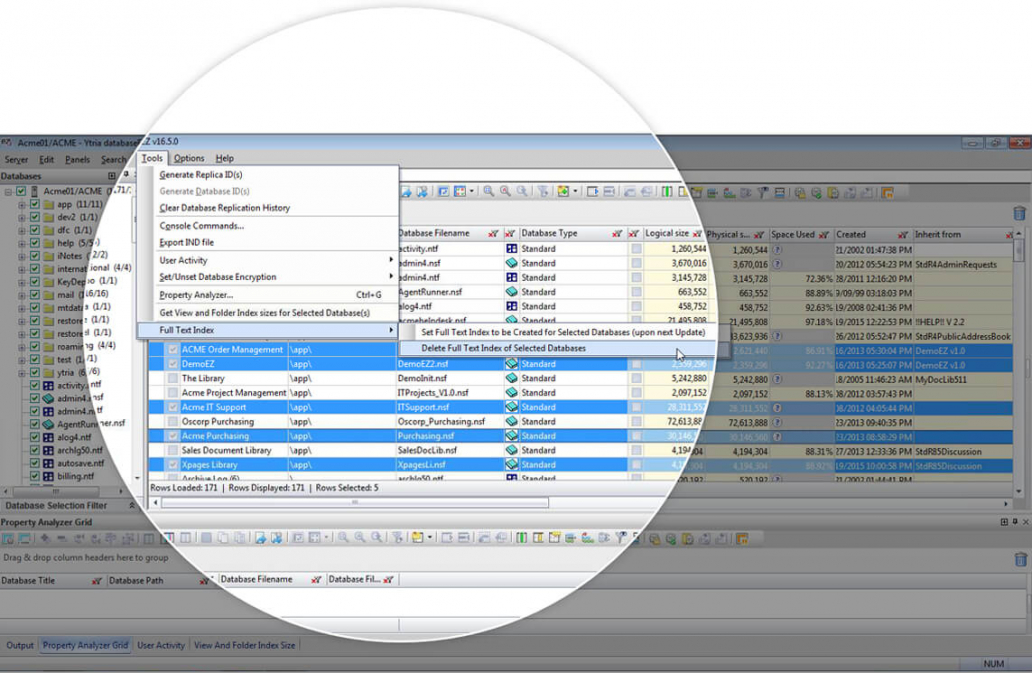
Task: Uncheck the dev2 folder checkbox
Action: pos(35,217)
